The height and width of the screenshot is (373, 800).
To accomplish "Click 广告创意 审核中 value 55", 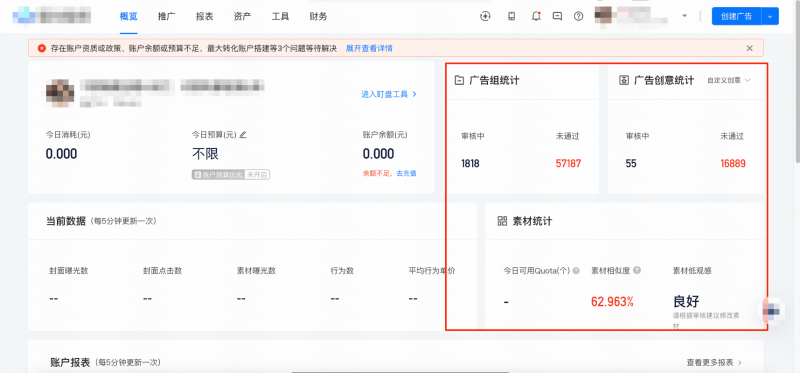I will pos(631,164).
